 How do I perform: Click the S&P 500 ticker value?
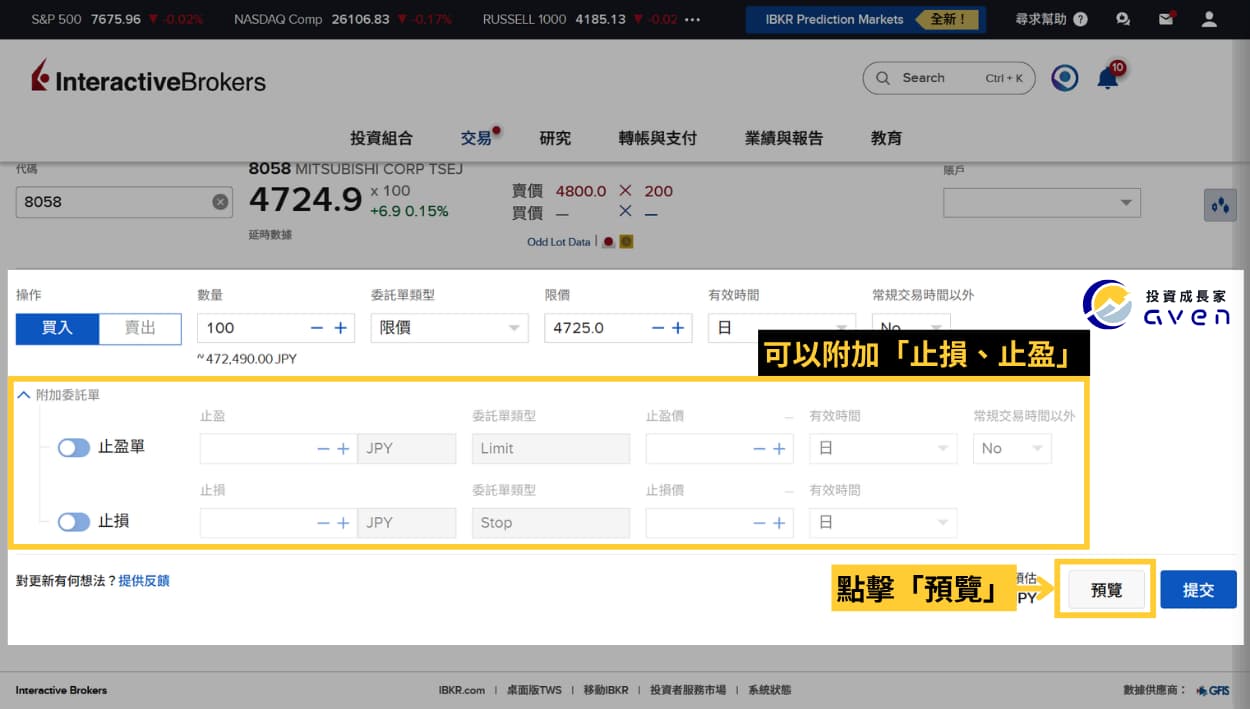point(116,19)
